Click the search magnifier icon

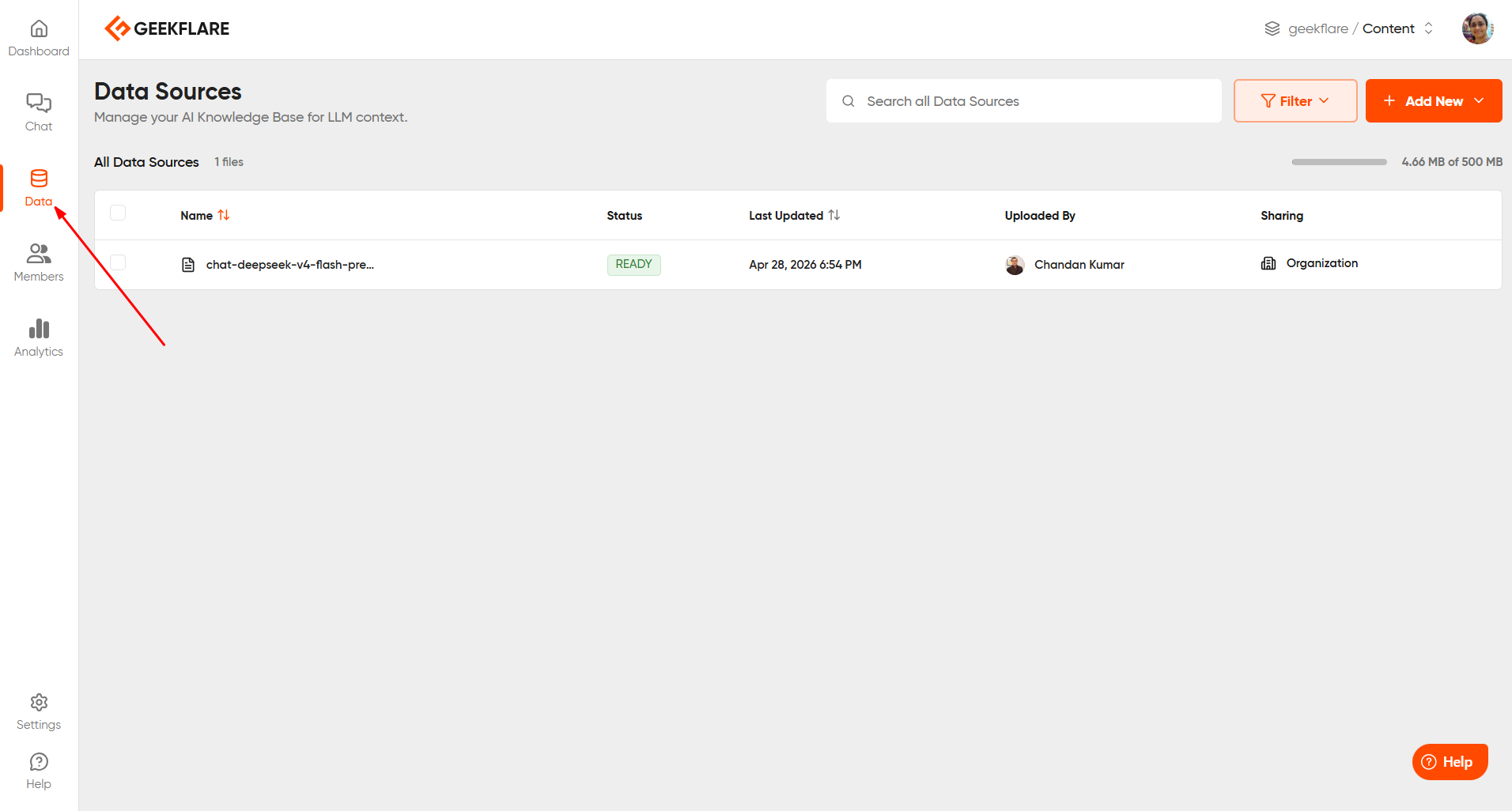(849, 101)
